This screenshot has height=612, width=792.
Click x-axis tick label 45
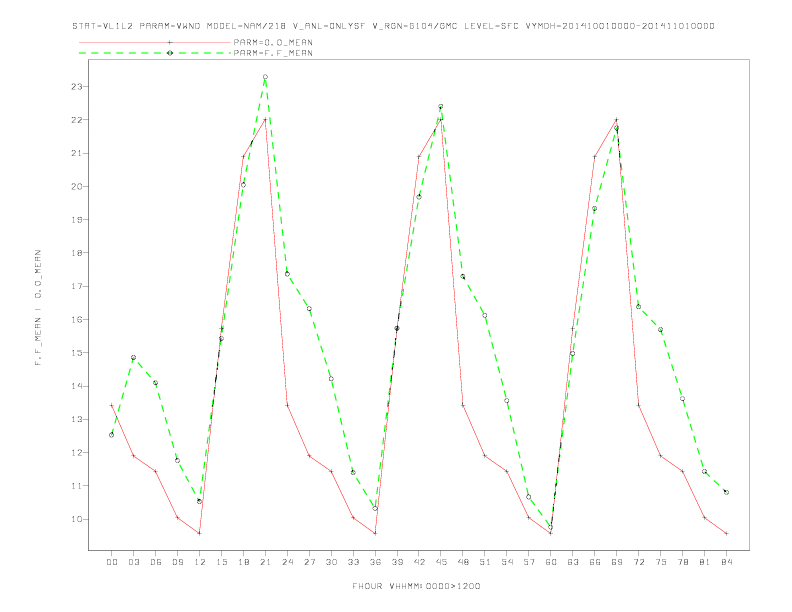coord(441,562)
